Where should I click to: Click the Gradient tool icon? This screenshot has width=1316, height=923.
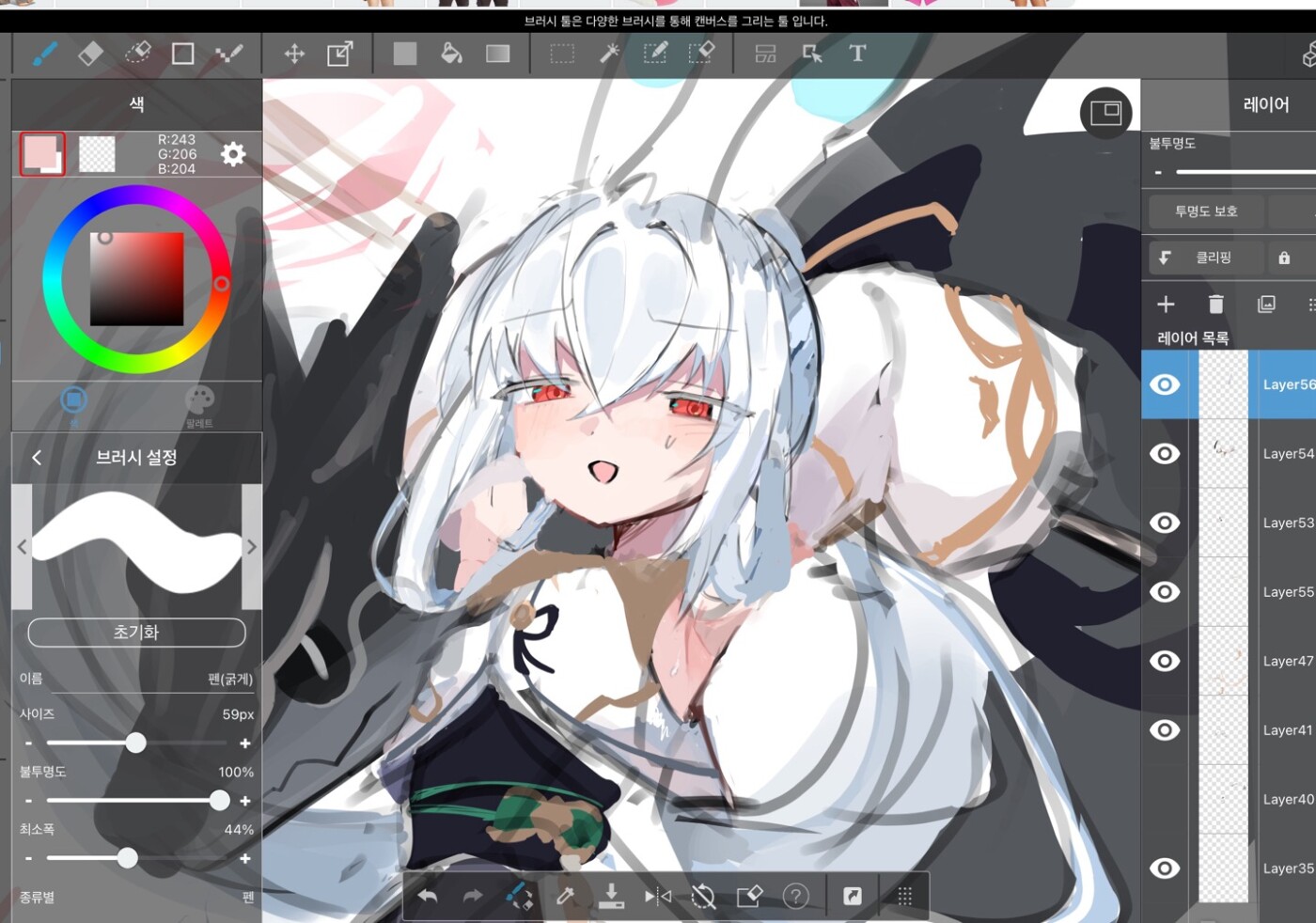click(x=497, y=54)
